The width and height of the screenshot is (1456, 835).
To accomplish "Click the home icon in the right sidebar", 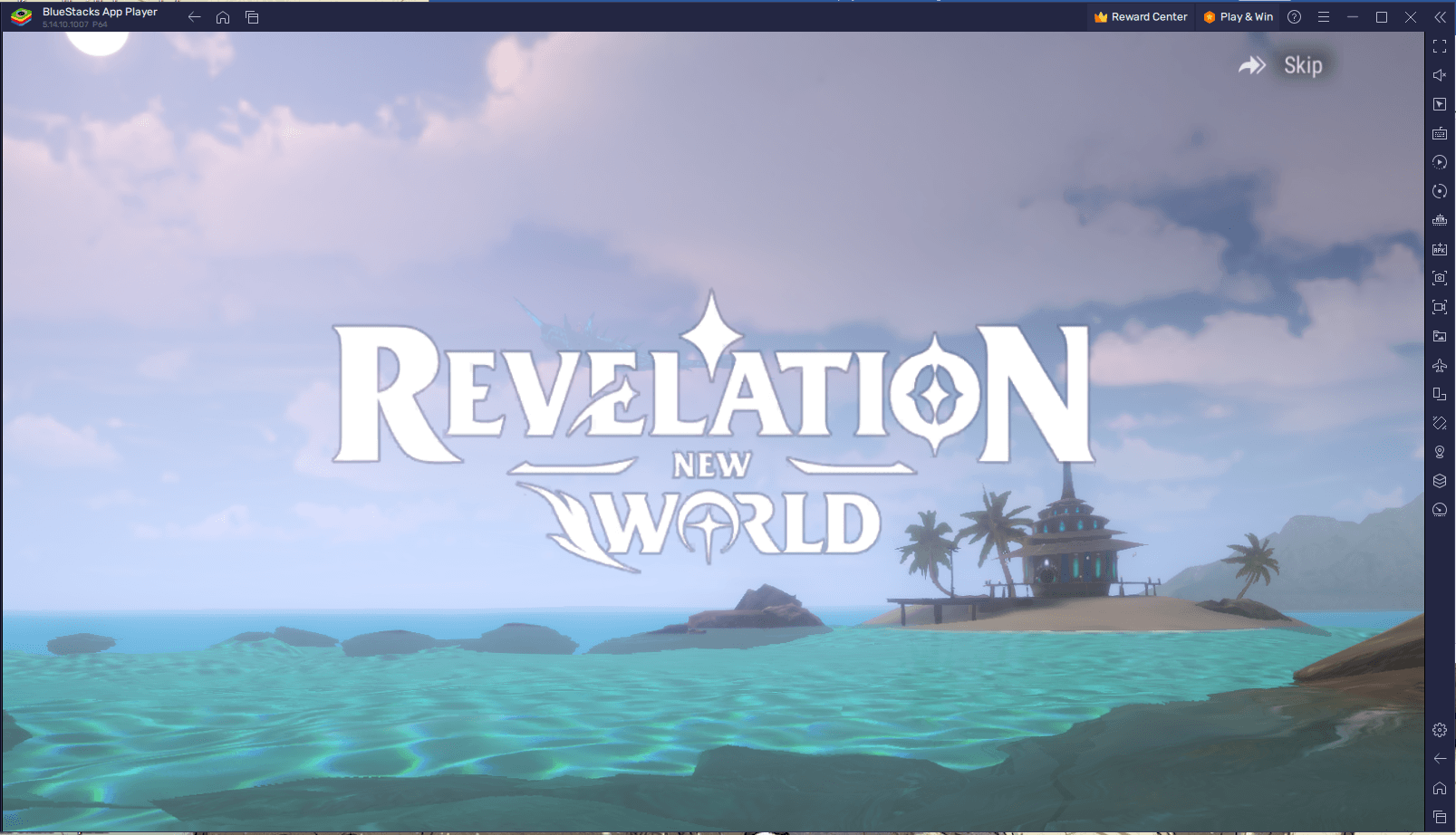I will click(1440, 788).
